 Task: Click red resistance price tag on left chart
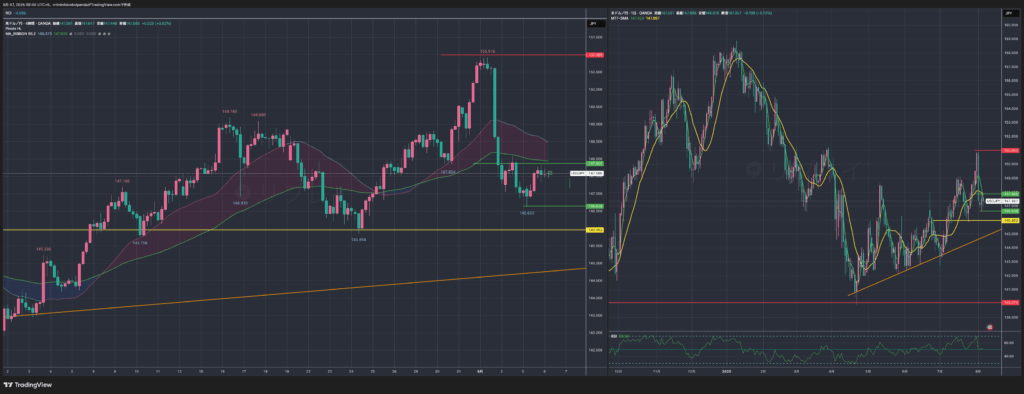[596, 55]
